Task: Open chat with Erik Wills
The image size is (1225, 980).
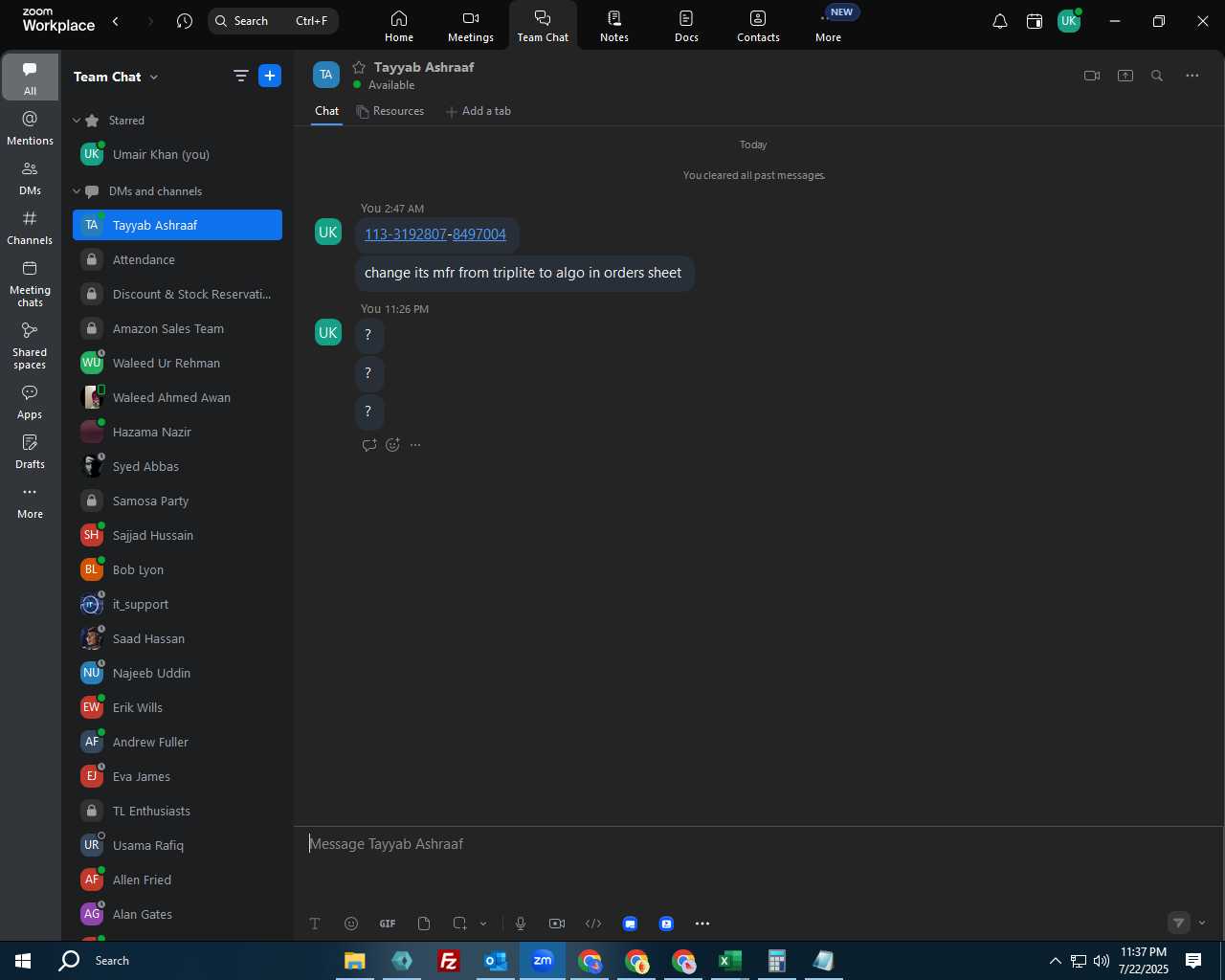Action: [x=177, y=707]
